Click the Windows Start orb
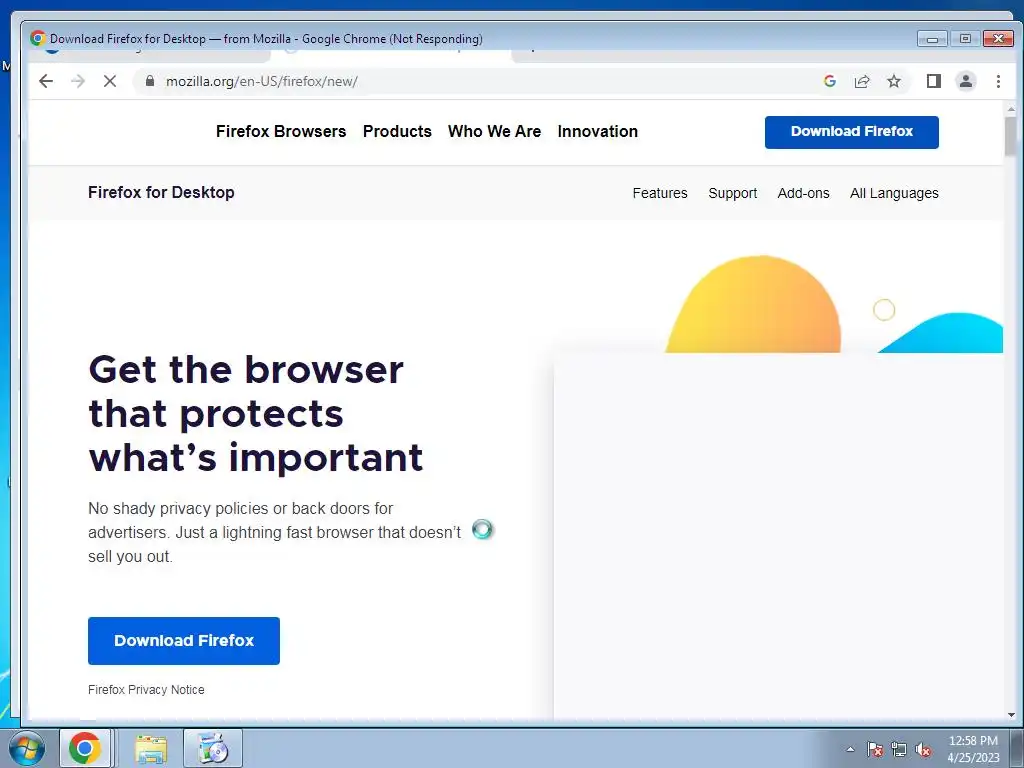The height and width of the screenshot is (768, 1024). tap(27, 748)
